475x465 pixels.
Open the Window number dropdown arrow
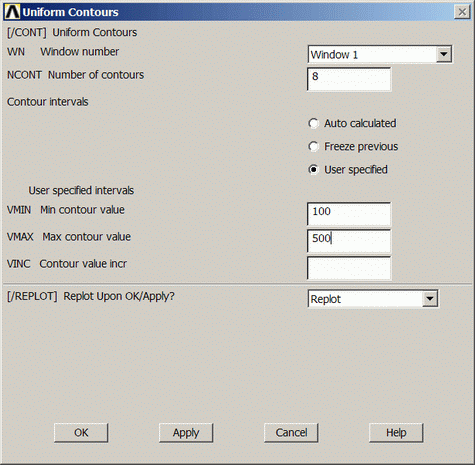coord(443,54)
